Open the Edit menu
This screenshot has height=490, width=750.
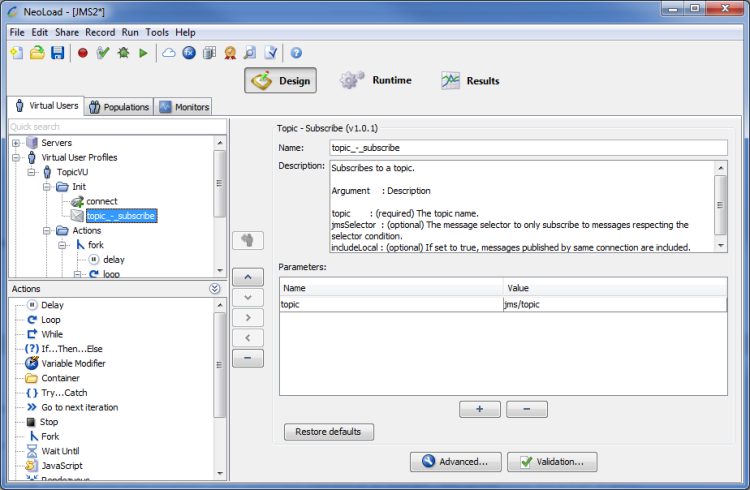click(x=40, y=33)
